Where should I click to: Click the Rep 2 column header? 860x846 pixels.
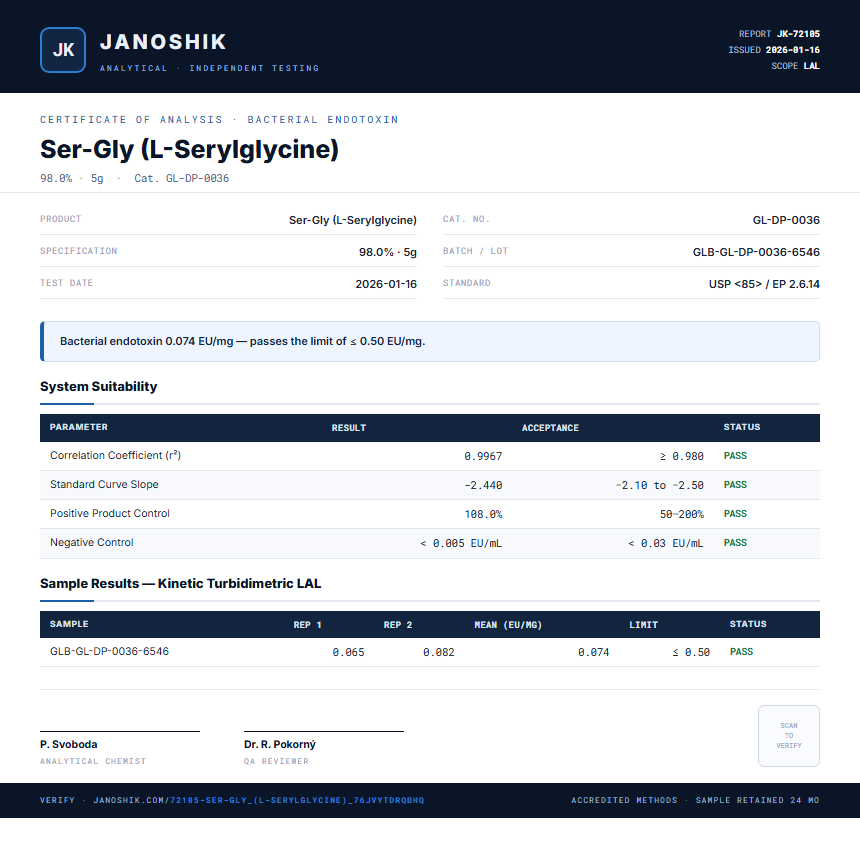pyautogui.click(x=398, y=624)
